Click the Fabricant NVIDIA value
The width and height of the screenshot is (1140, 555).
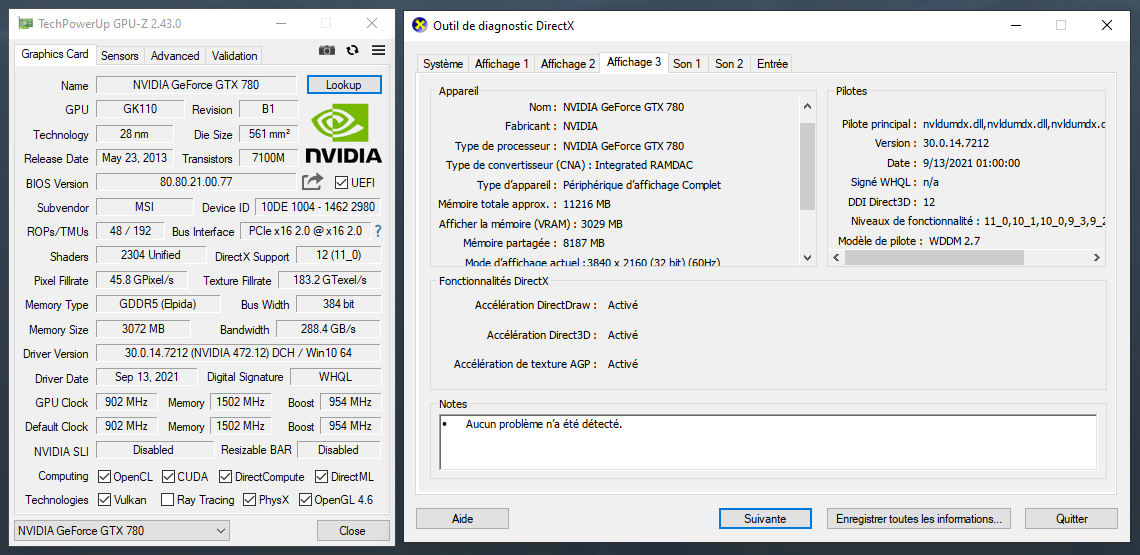pos(581,127)
